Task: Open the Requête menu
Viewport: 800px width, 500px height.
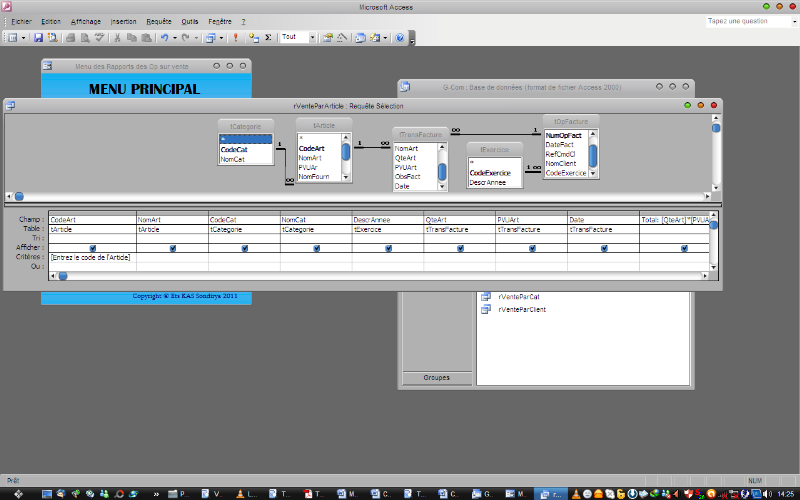Action: coord(158,21)
